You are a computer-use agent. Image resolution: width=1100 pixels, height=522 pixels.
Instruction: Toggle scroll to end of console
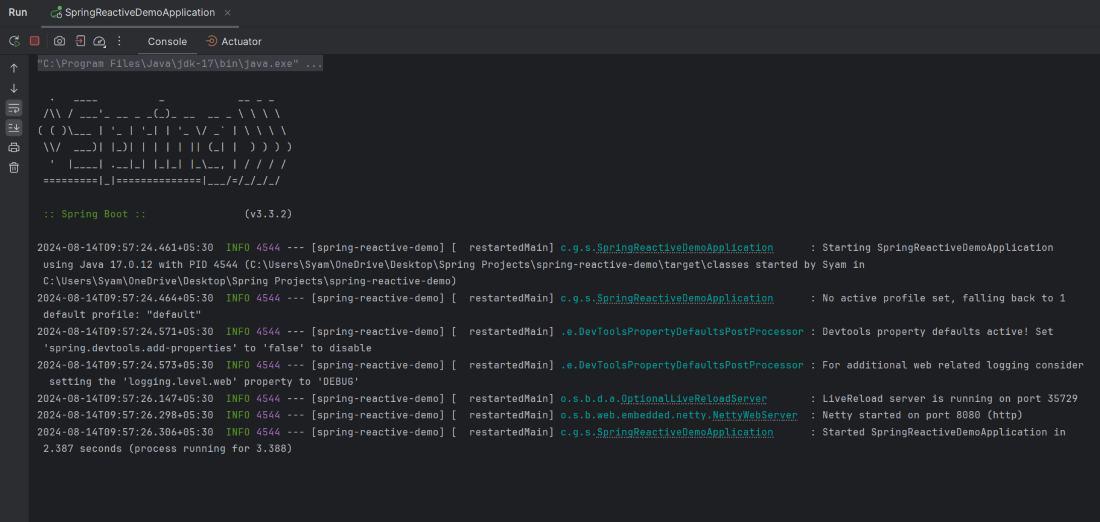14,128
